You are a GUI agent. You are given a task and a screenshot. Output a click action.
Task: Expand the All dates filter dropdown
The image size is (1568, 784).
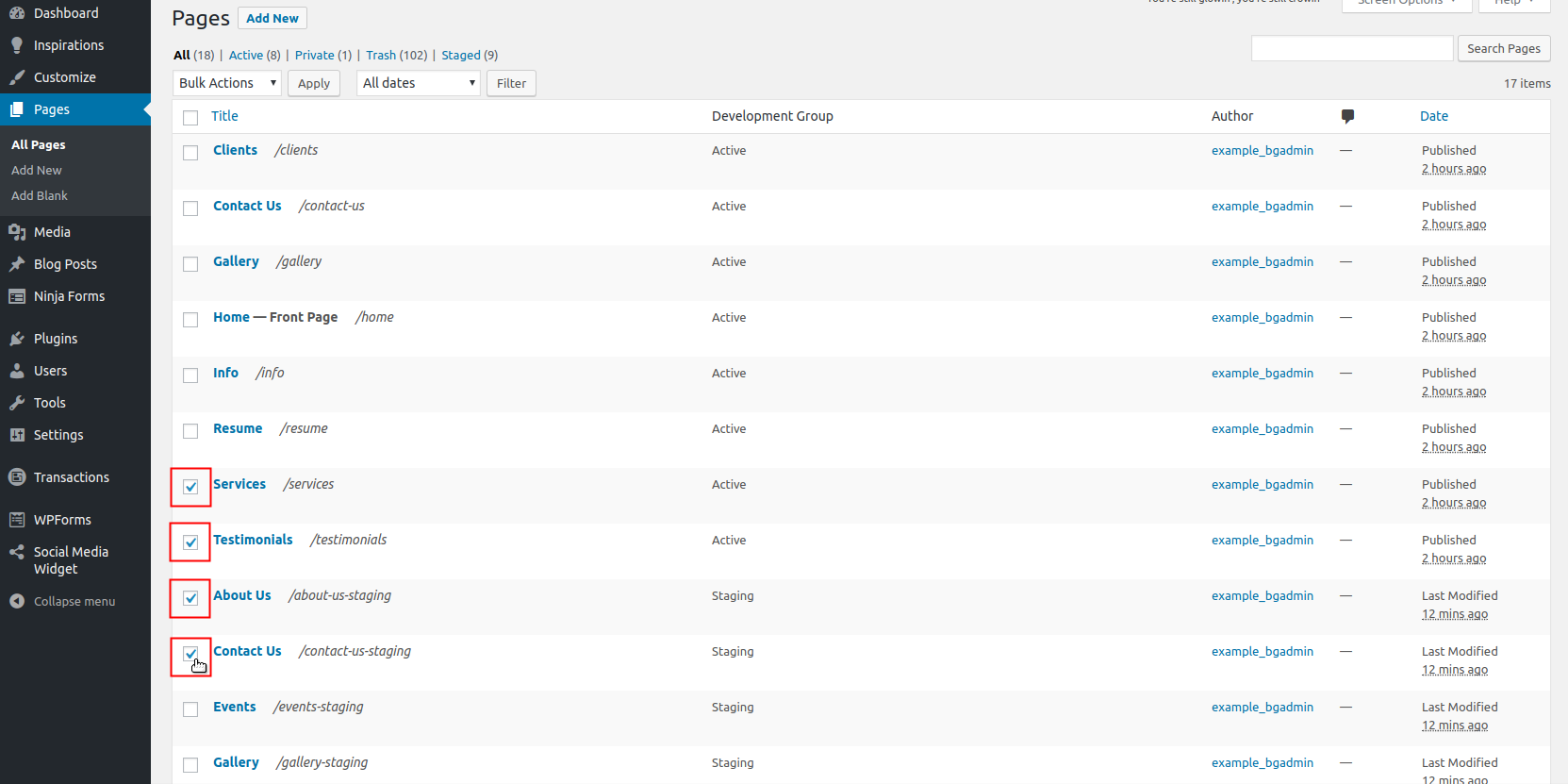click(x=418, y=83)
